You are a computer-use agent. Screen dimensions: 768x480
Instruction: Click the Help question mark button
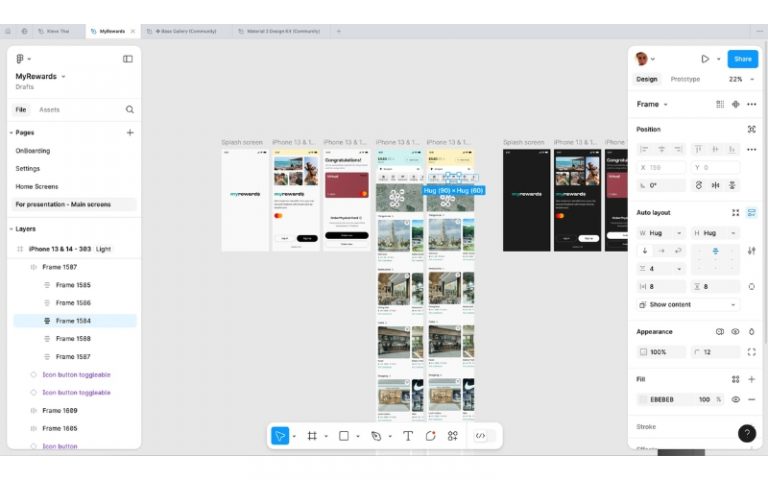pyautogui.click(x=746, y=433)
